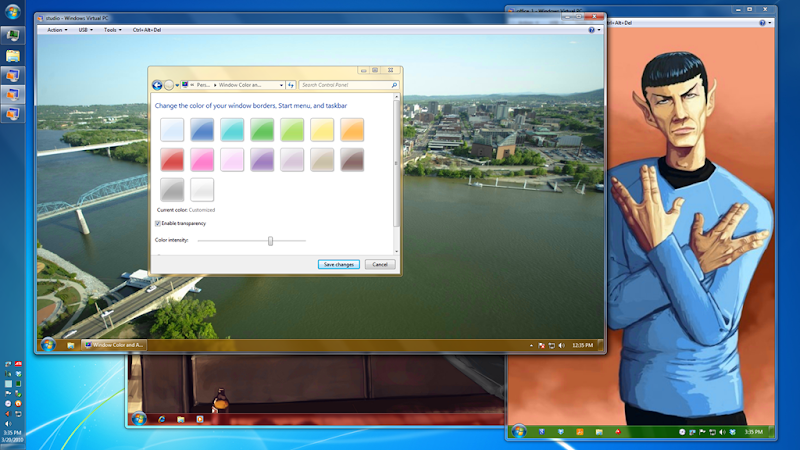The height and width of the screenshot is (450, 800).
Task: Select the hot pink Fuchsia color swatch
Action: [x=202, y=160]
